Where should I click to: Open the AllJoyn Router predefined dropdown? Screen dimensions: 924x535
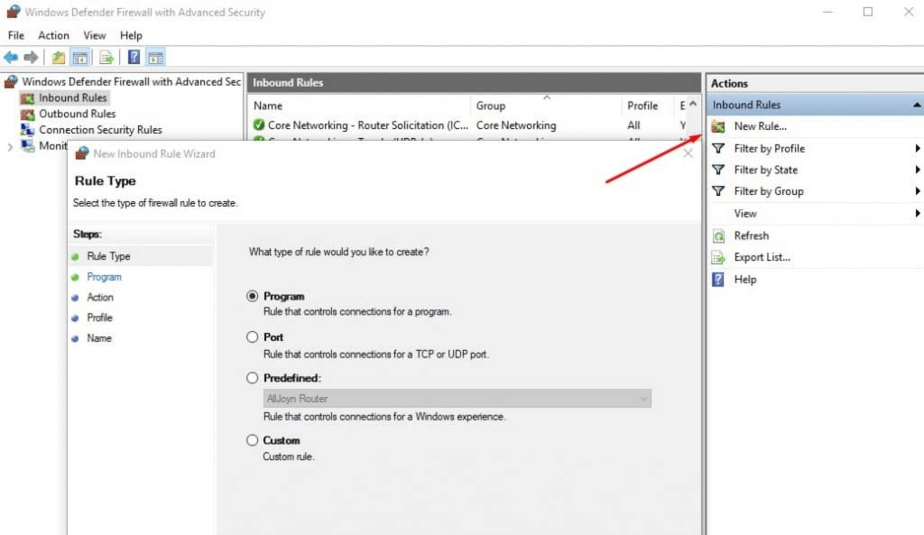642,399
